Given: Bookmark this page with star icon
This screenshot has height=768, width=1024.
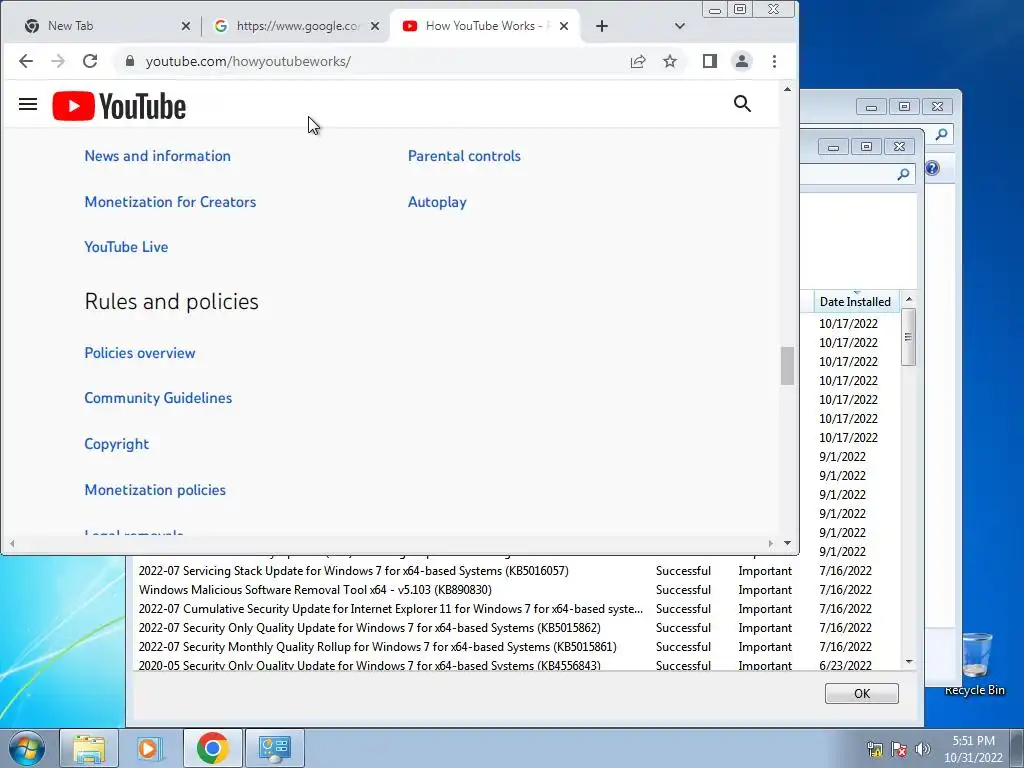Looking at the screenshot, I should [x=669, y=61].
